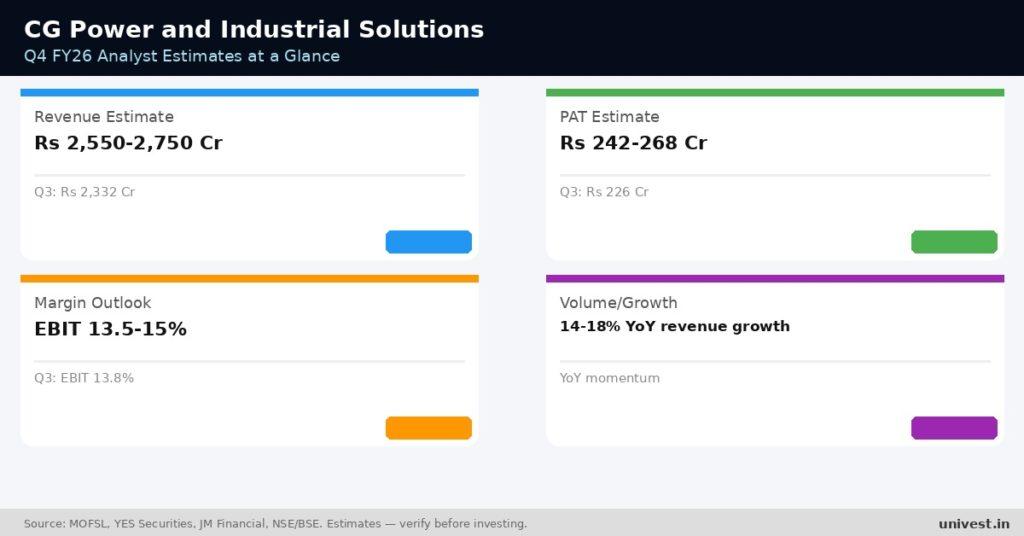Click the Q3: Rs 226 Cr note
The height and width of the screenshot is (536, 1024).
click(604, 192)
